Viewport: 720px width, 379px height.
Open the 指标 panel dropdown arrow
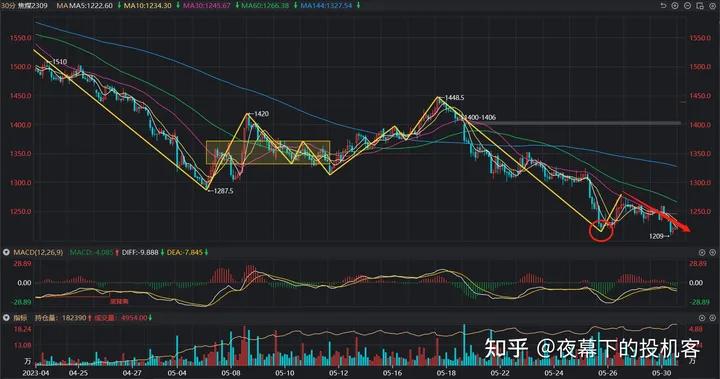click(x=6, y=317)
